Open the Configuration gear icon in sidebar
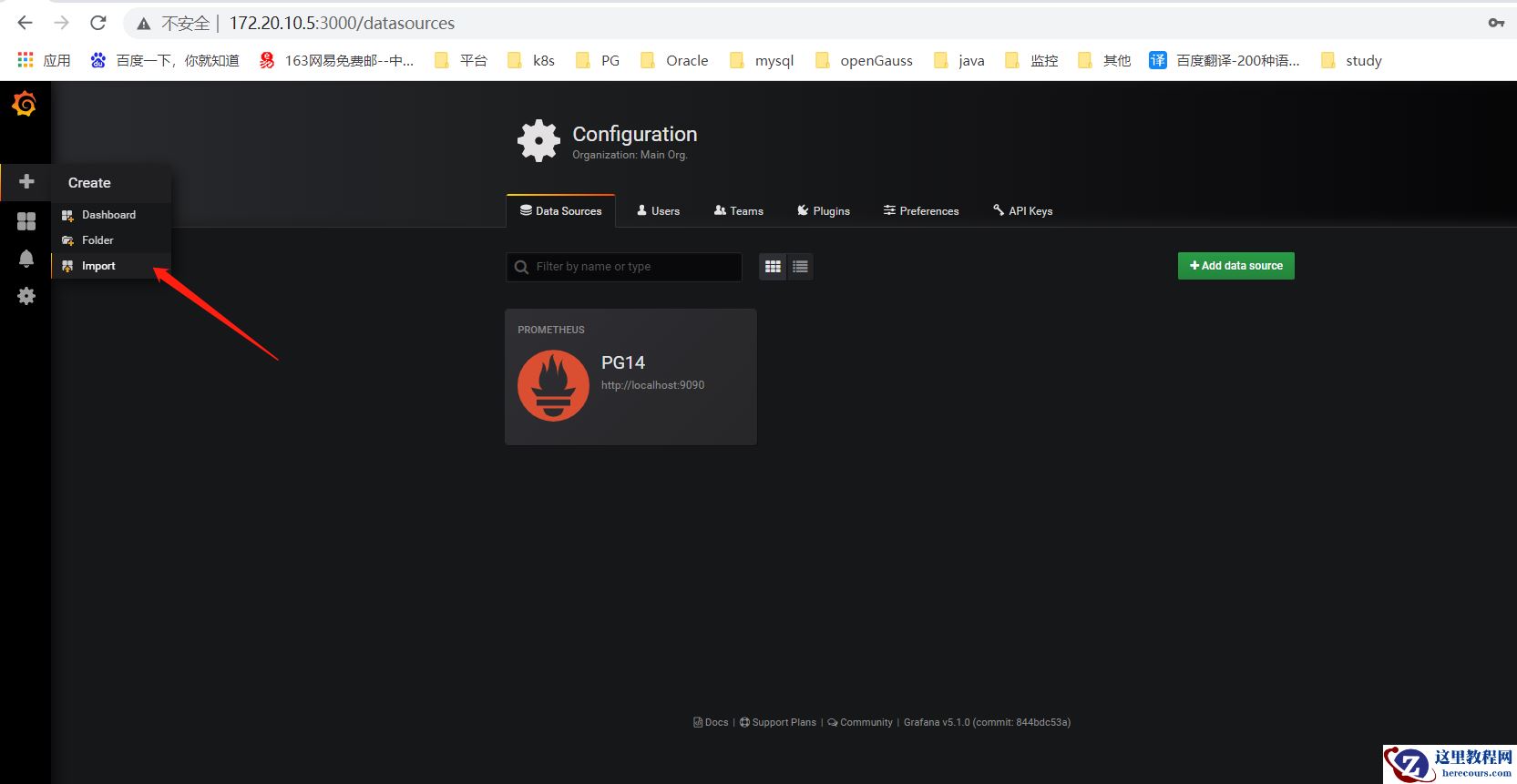 coord(26,296)
